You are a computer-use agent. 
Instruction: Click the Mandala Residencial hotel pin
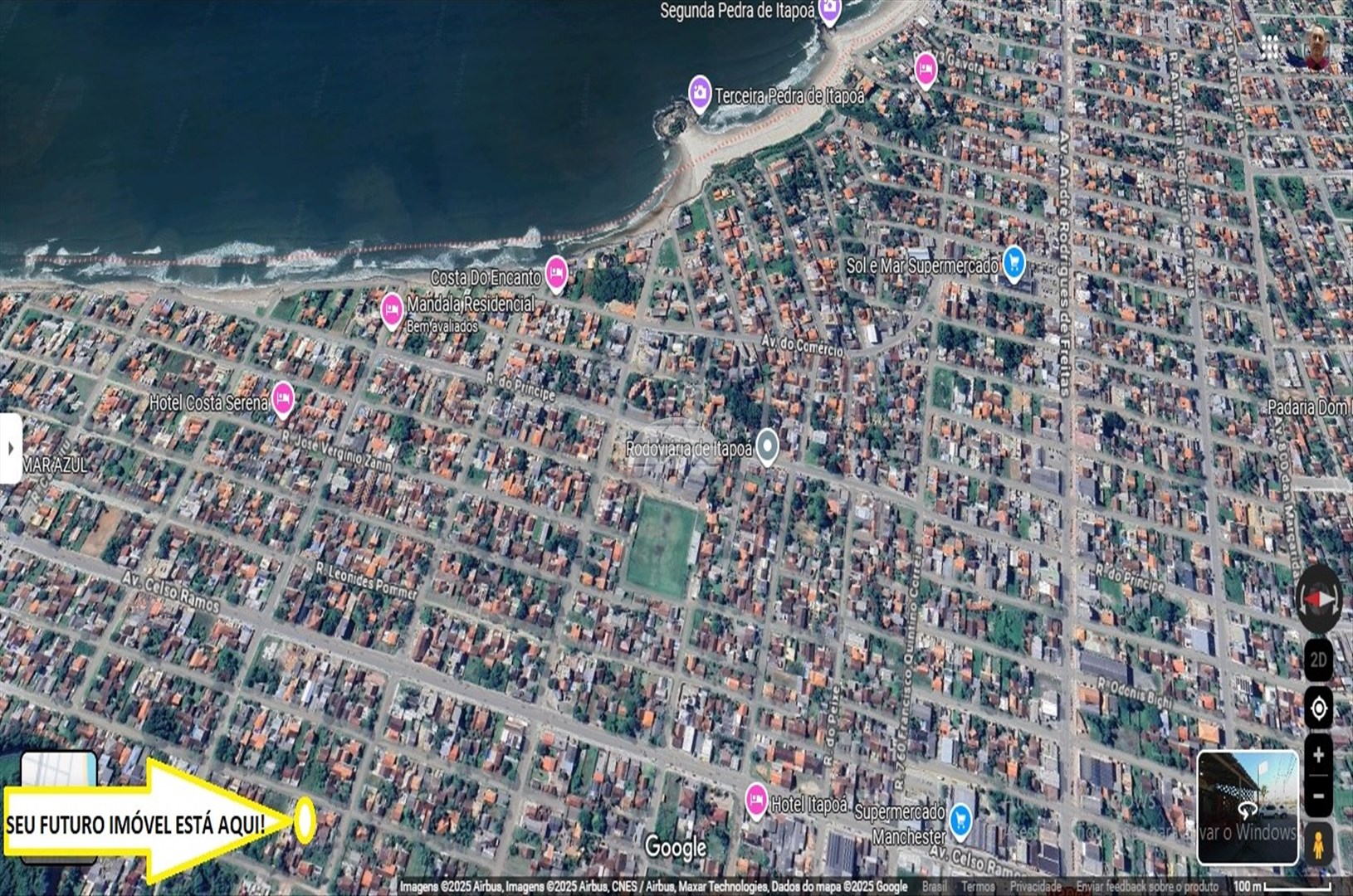(392, 310)
